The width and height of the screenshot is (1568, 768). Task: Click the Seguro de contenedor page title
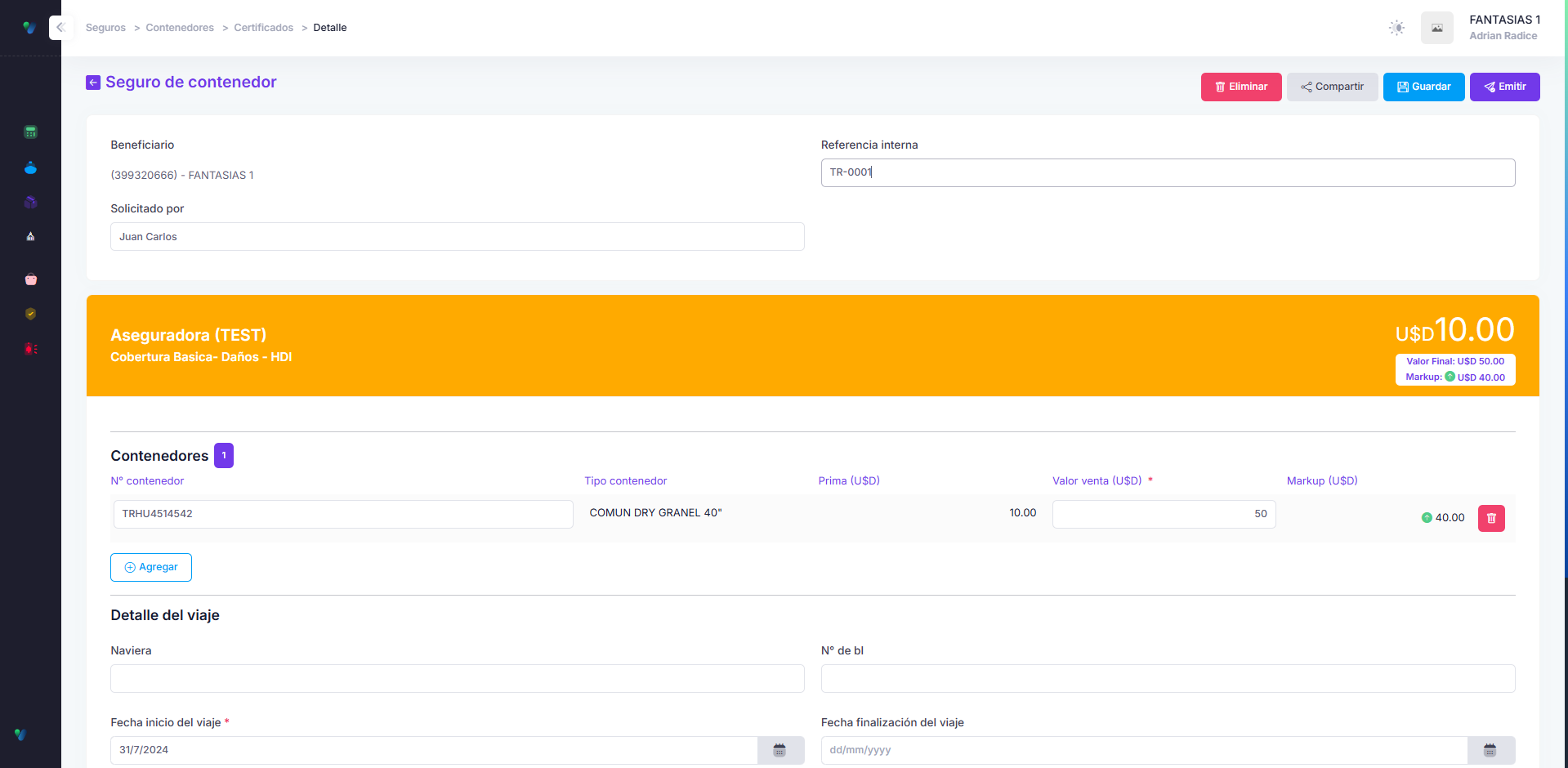point(191,83)
